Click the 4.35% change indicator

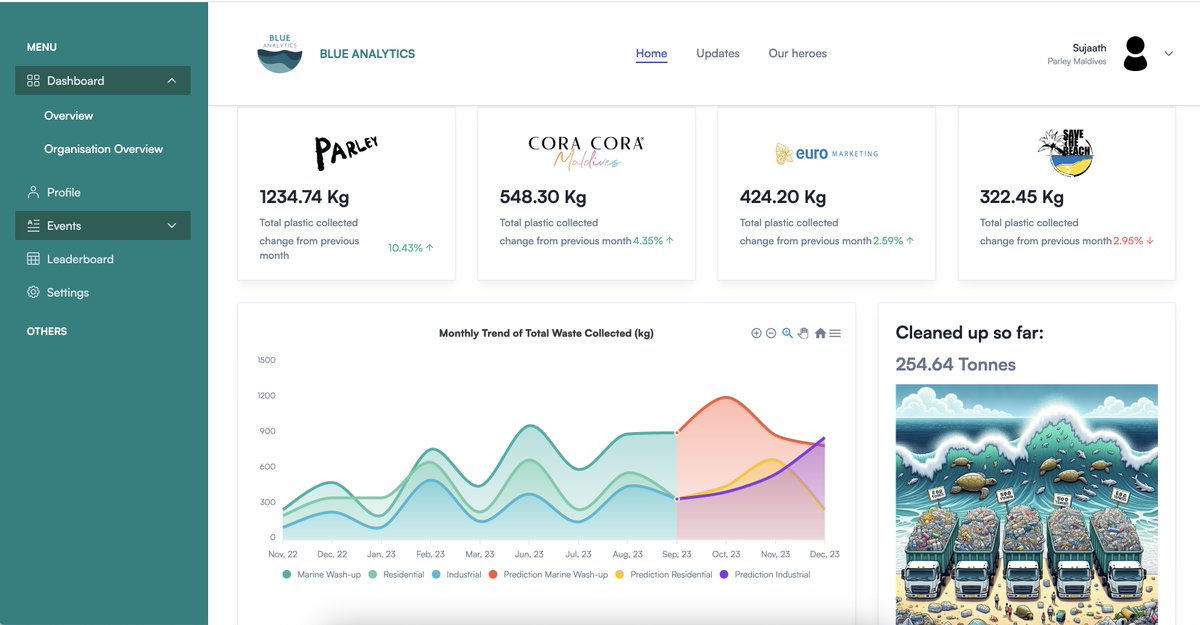click(x=653, y=241)
